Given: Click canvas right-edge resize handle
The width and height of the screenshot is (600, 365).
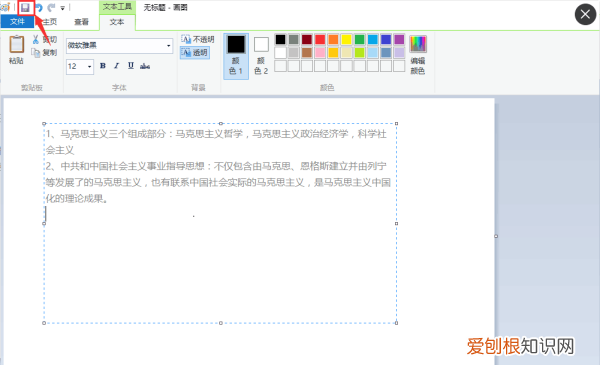Looking at the screenshot, I should [496, 236].
